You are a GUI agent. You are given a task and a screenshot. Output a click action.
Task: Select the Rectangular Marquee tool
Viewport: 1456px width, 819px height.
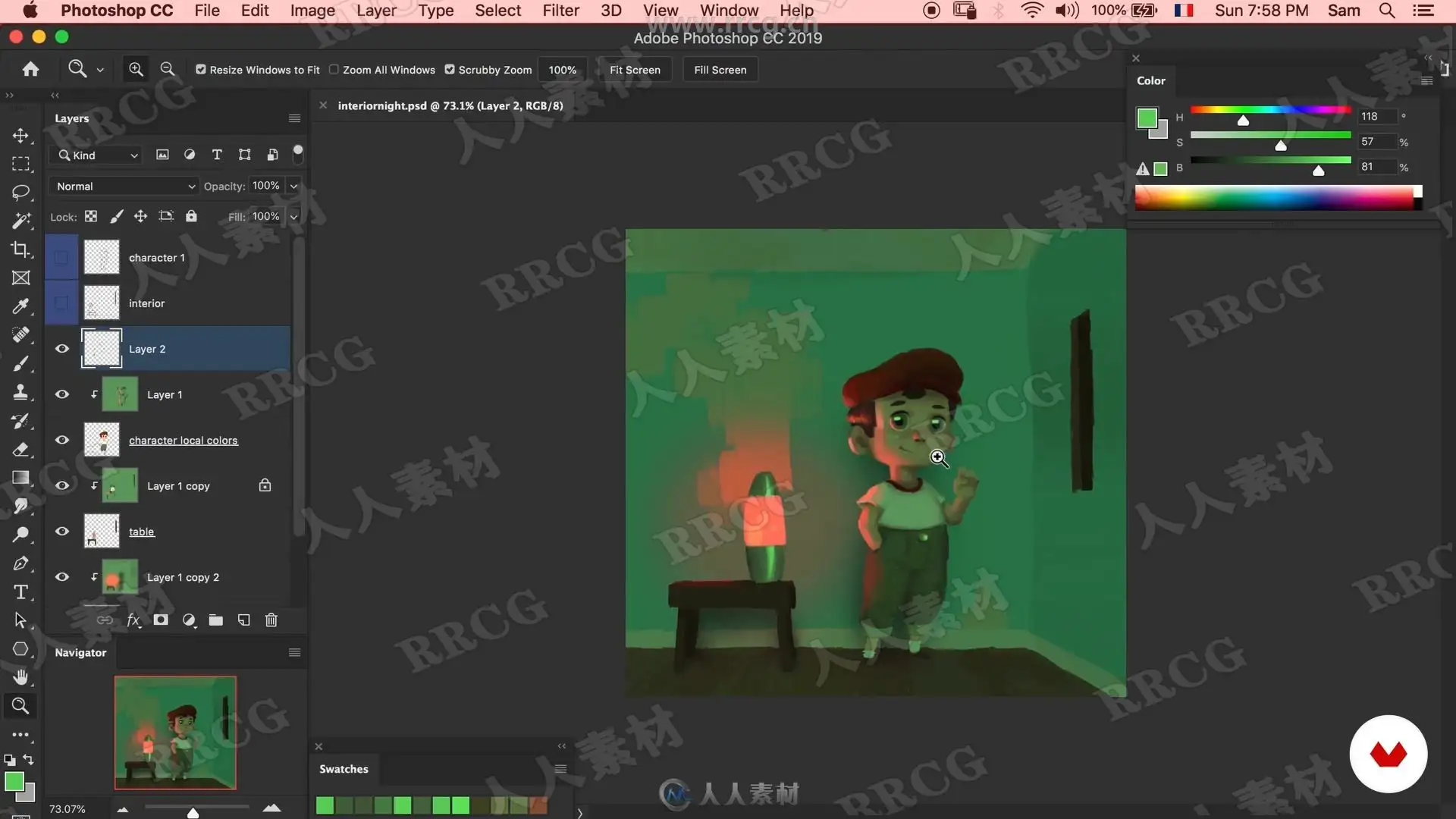coord(20,164)
